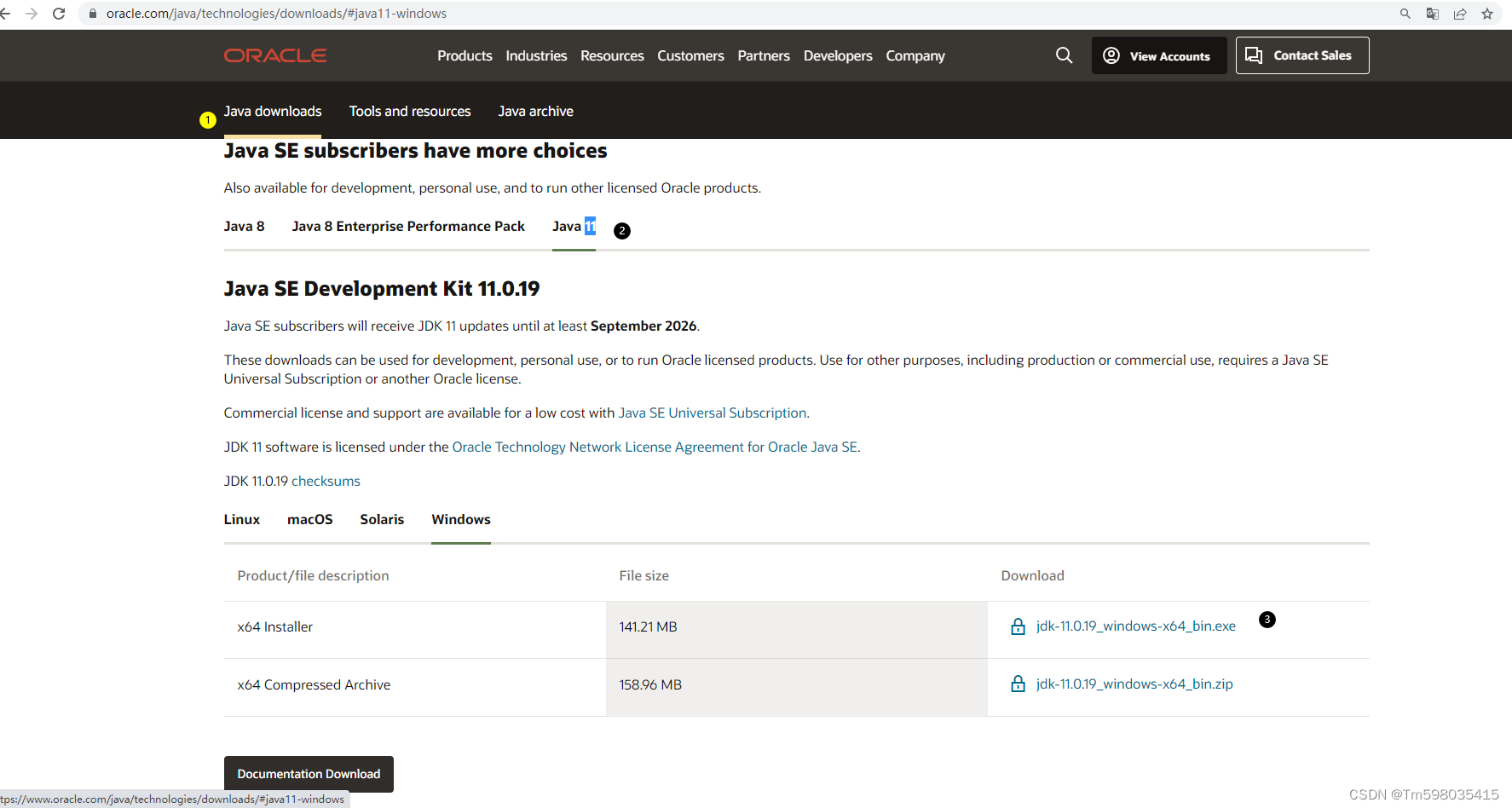This screenshot has width=1512, height=808.
Task: Click the '141.21 MB' file size cell
Action: (796, 630)
